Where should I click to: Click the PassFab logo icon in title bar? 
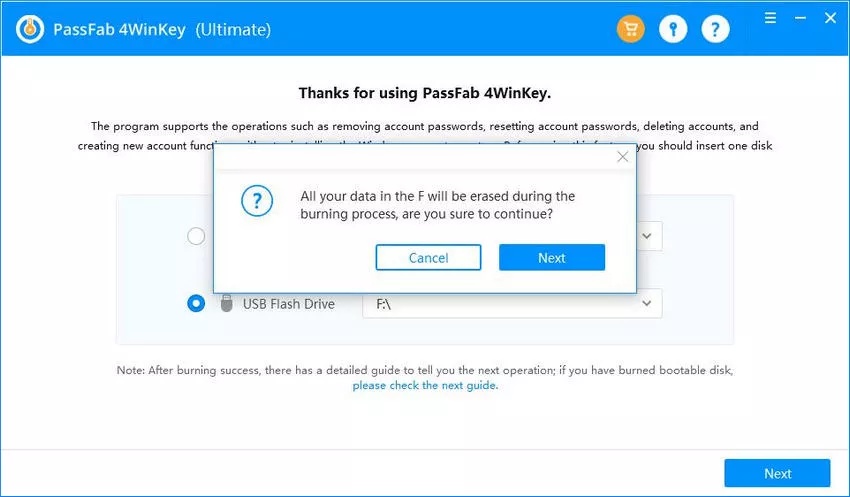tap(31, 29)
